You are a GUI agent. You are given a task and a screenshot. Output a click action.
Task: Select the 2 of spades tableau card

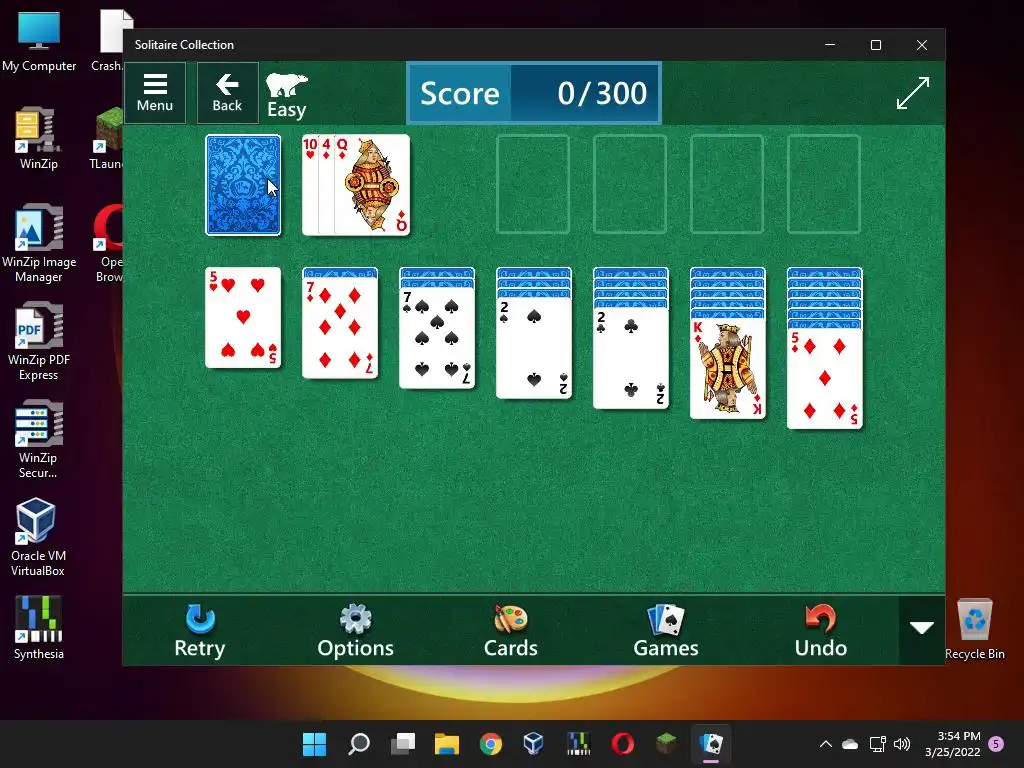point(534,348)
